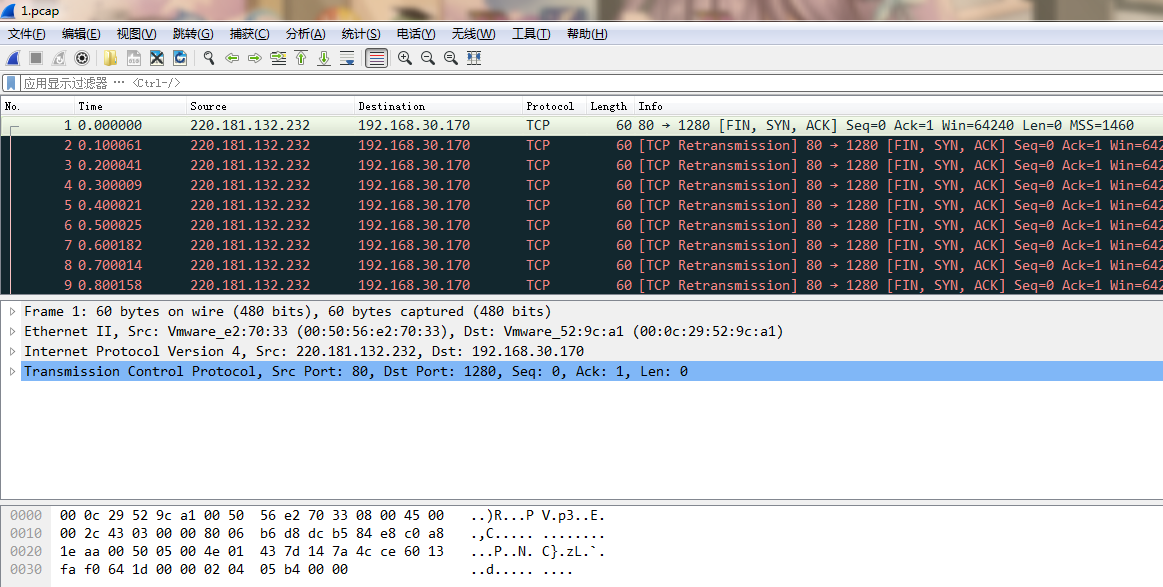Sort packets by the Time column header
This screenshot has height=587, width=1163.
[131, 106]
